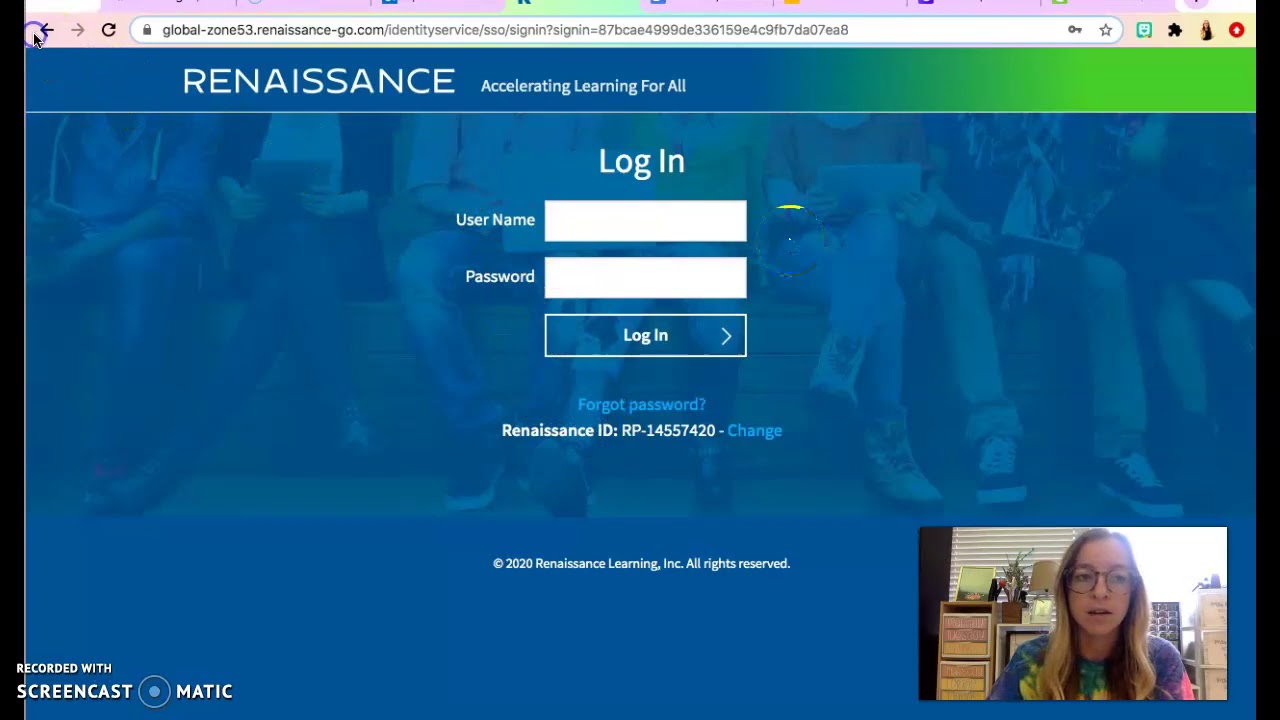Open the Forgot password? link

642,404
